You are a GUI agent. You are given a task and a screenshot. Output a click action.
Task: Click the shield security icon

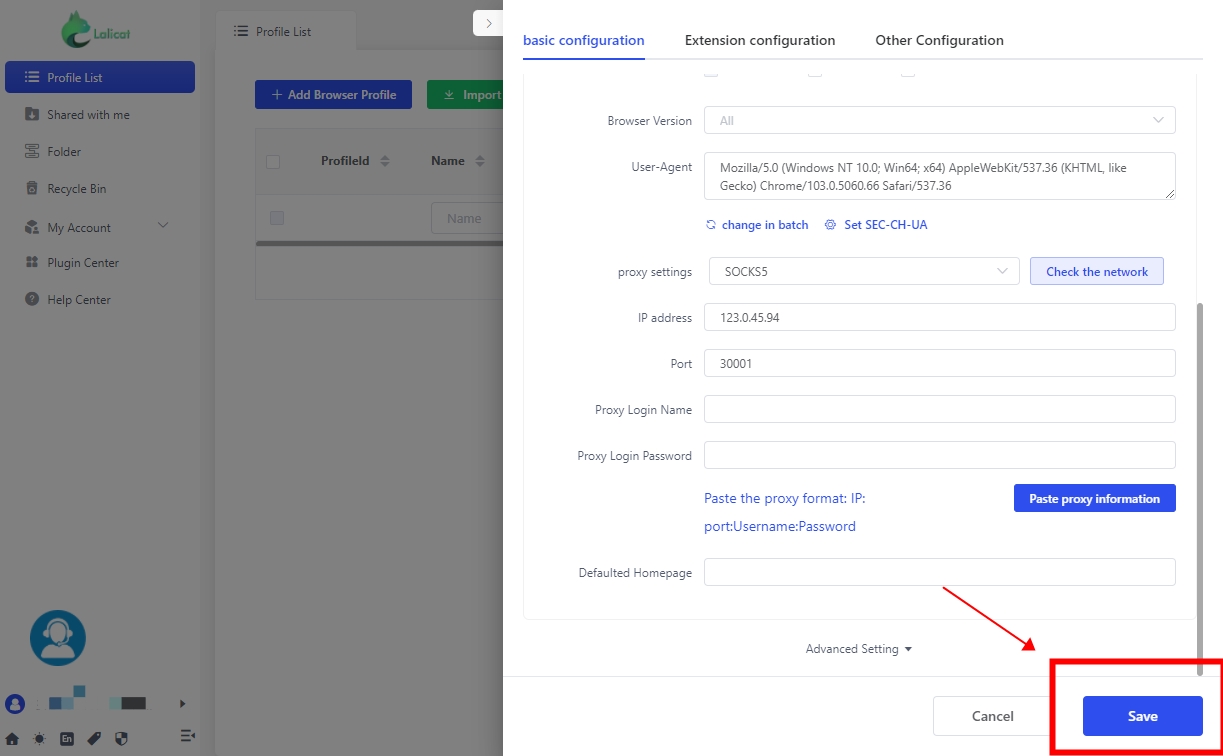click(122, 739)
